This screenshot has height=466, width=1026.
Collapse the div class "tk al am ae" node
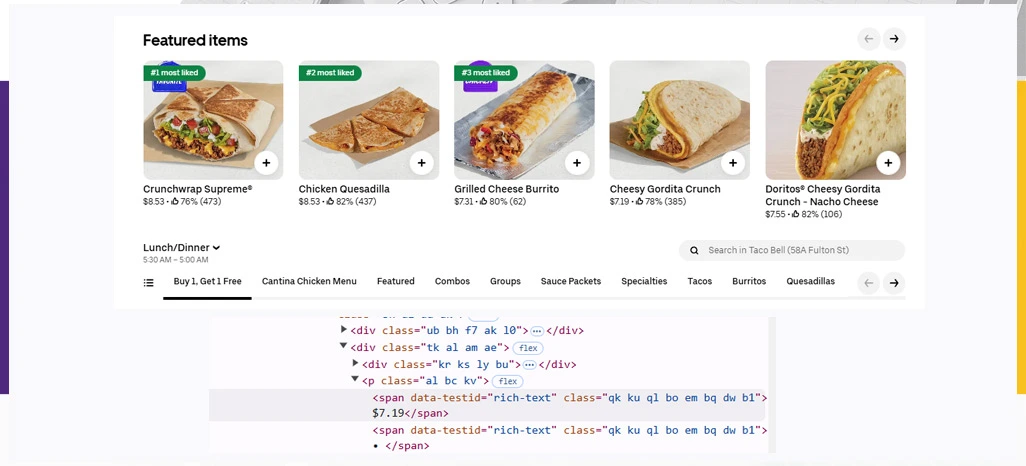344,346
